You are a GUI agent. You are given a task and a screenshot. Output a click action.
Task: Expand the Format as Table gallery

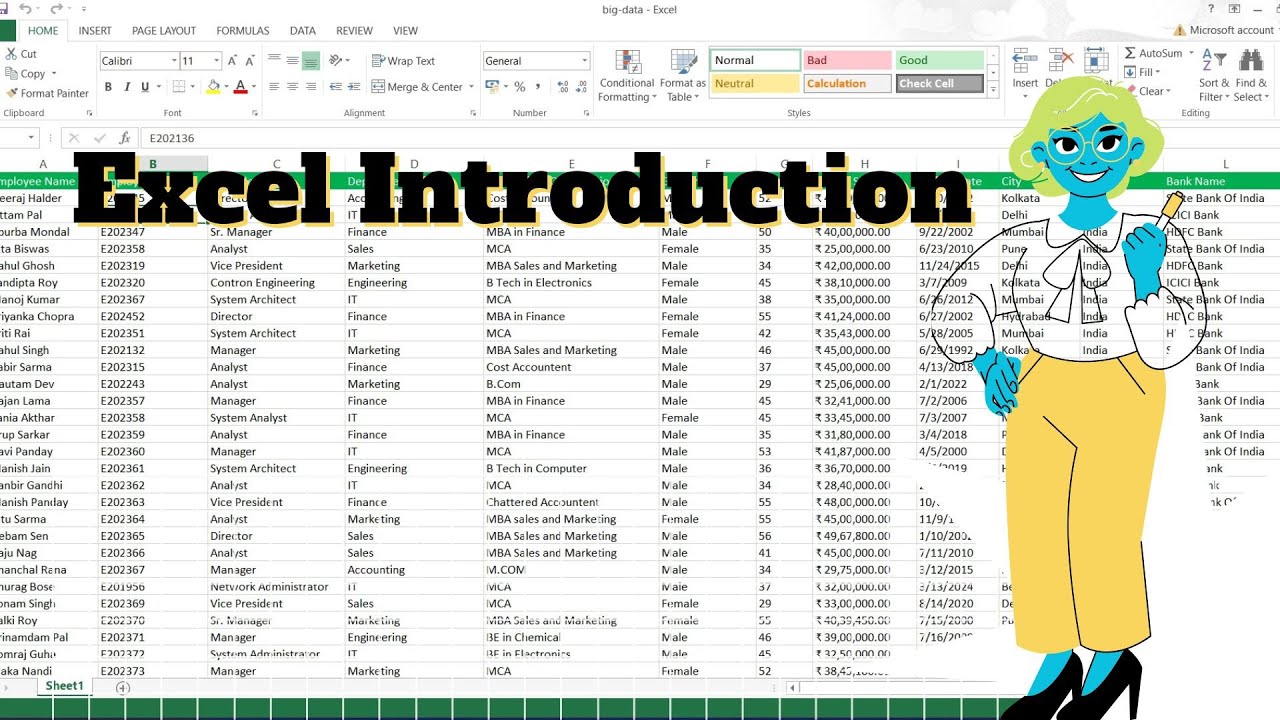[x=684, y=75]
